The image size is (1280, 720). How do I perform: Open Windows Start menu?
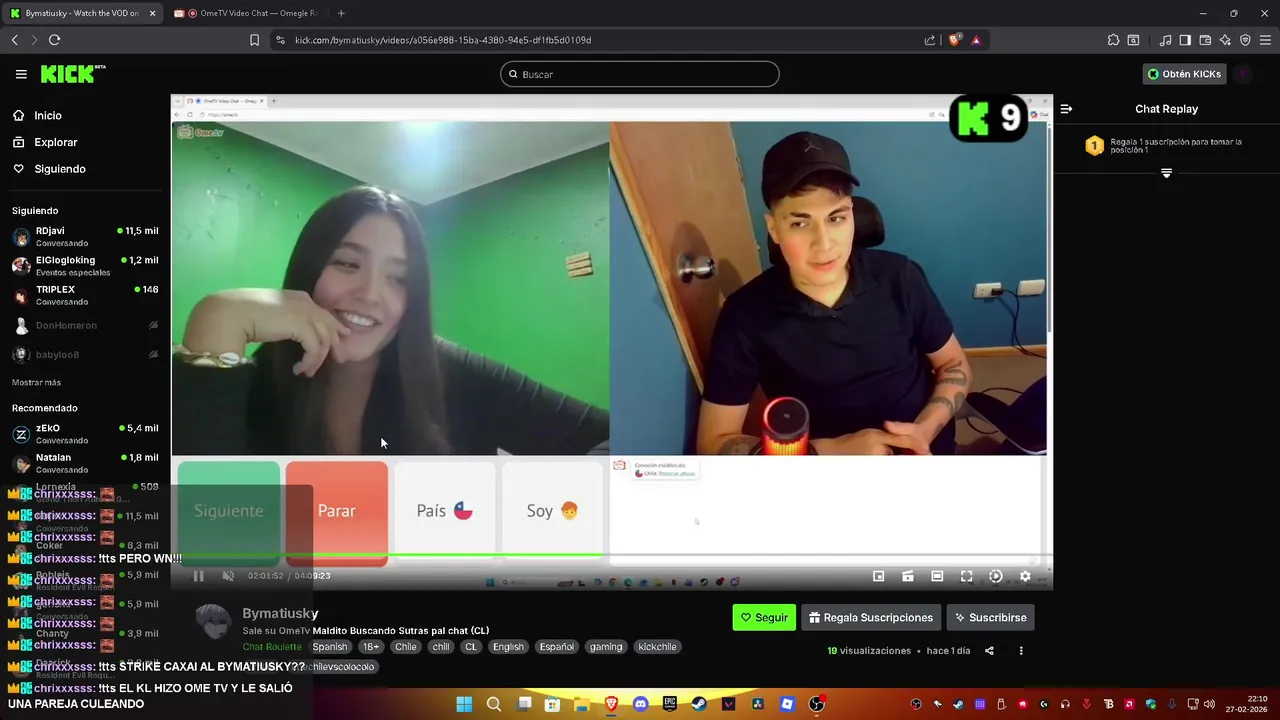pyautogui.click(x=464, y=704)
